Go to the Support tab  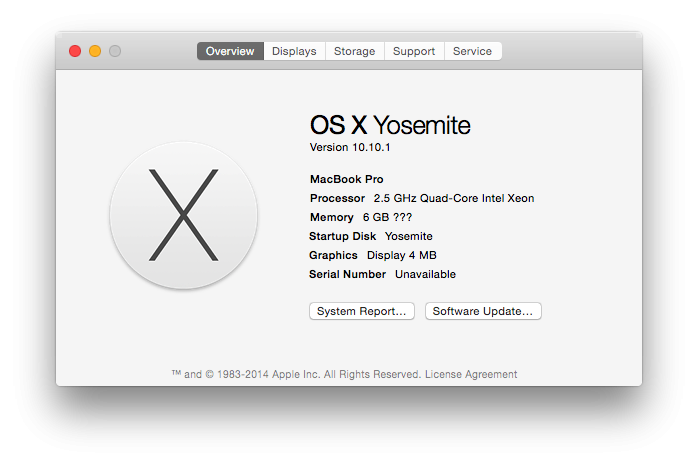coord(414,51)
